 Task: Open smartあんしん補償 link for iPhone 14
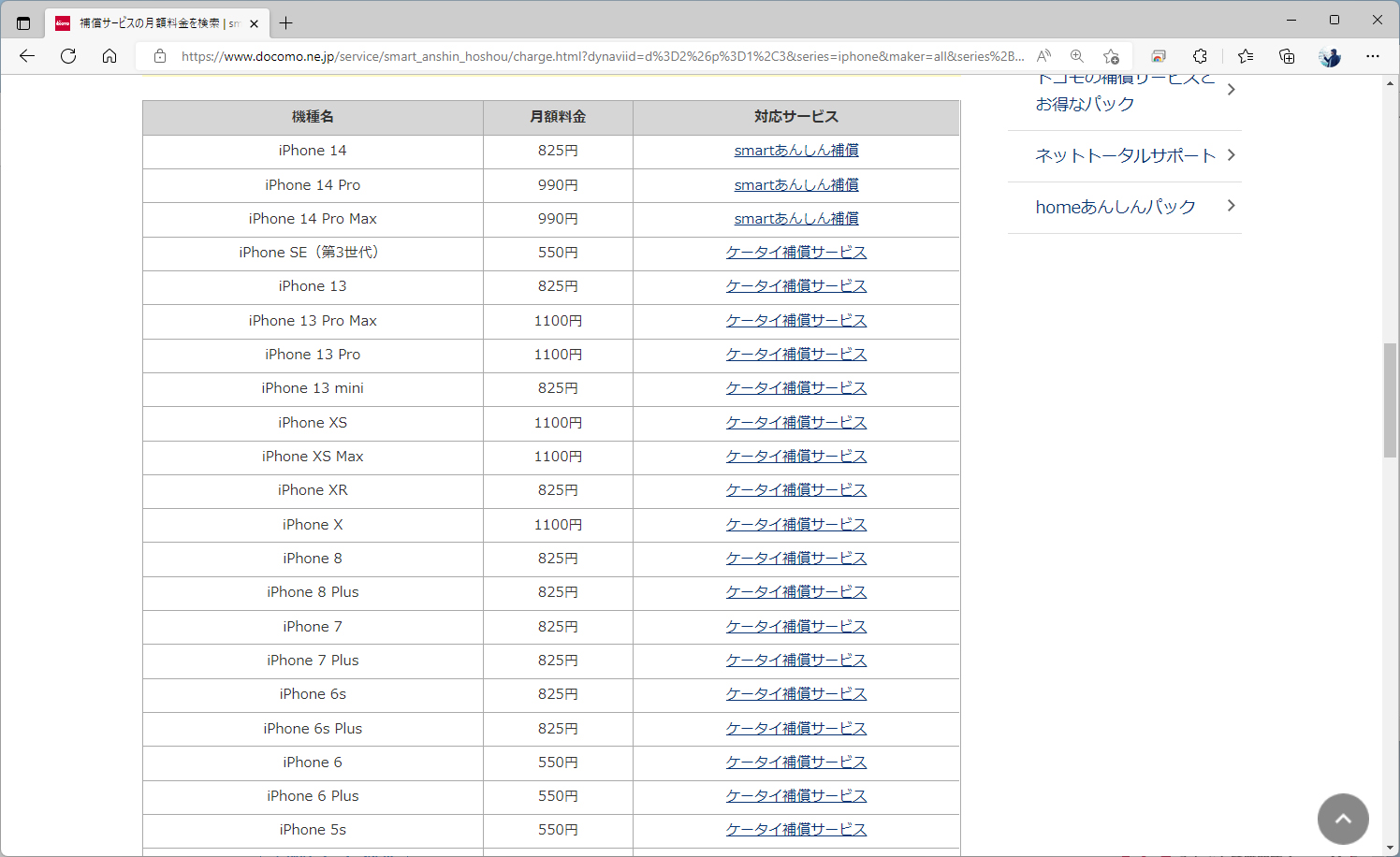click(796, 151)
